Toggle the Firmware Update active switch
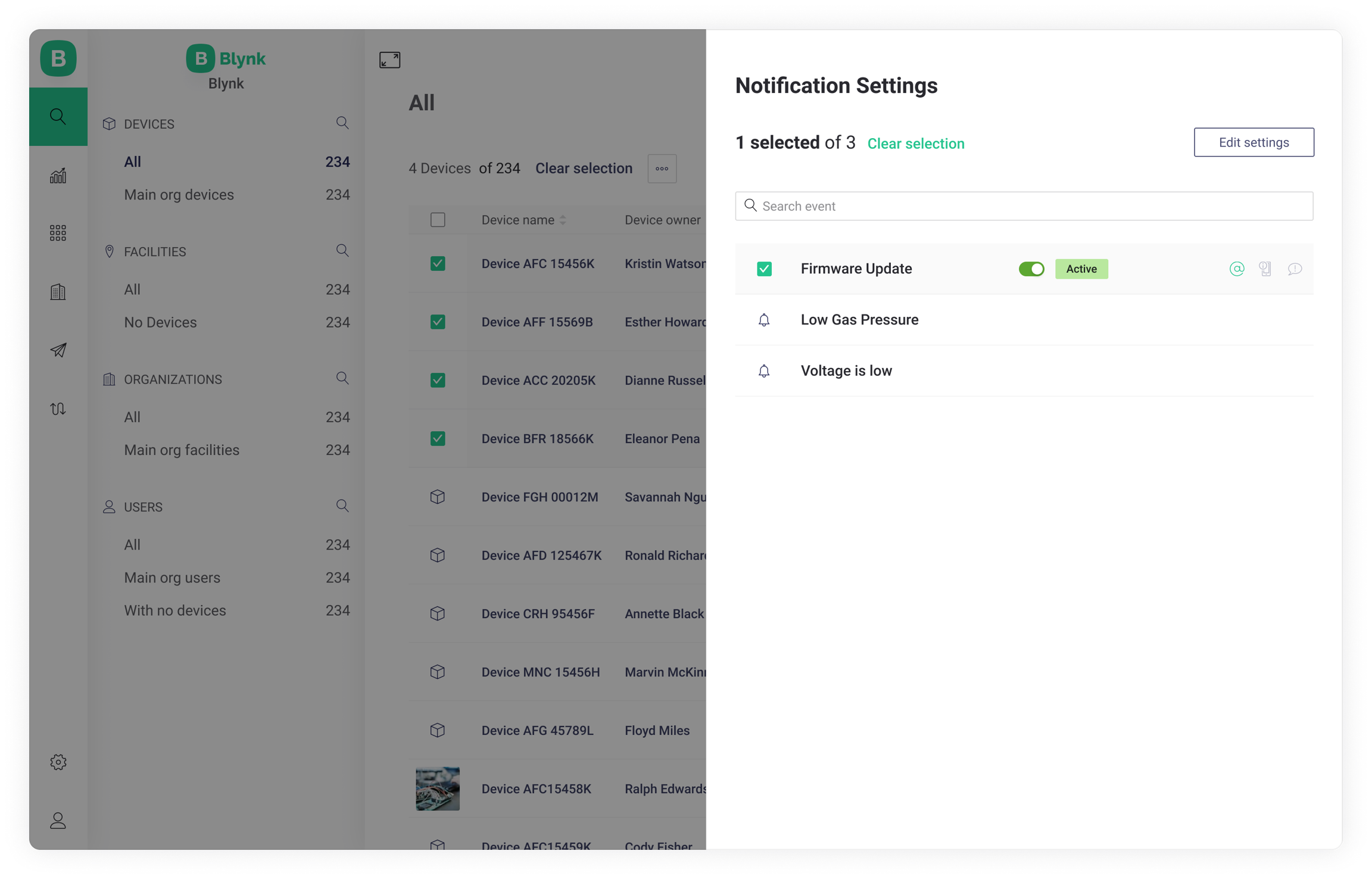Viewport: 1372px width, 879px height. 1031,269
